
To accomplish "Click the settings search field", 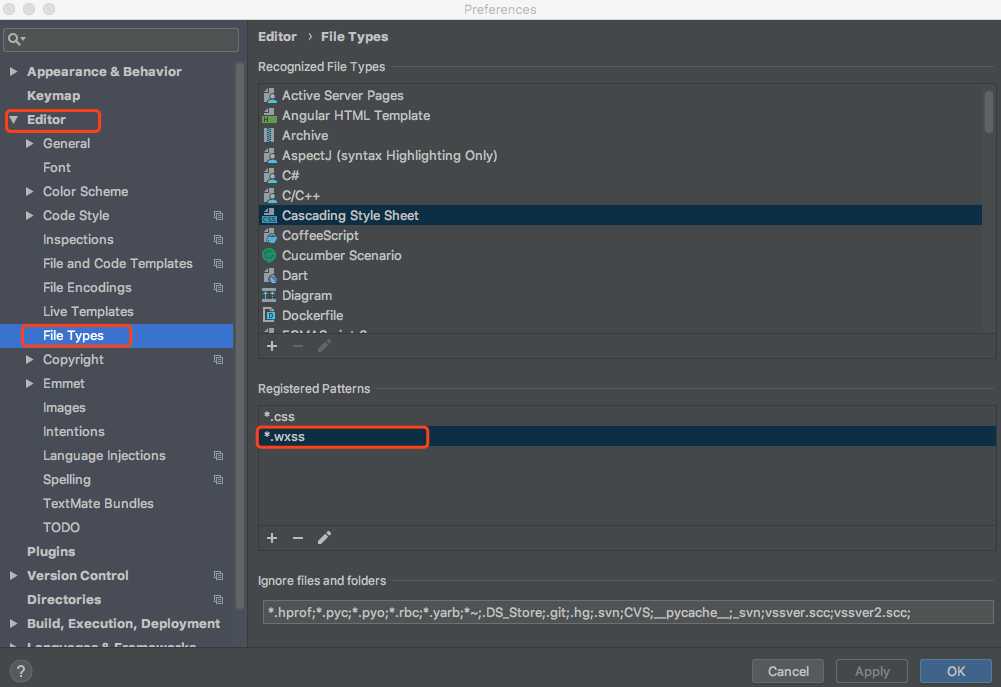I will [x=121, y=40].
